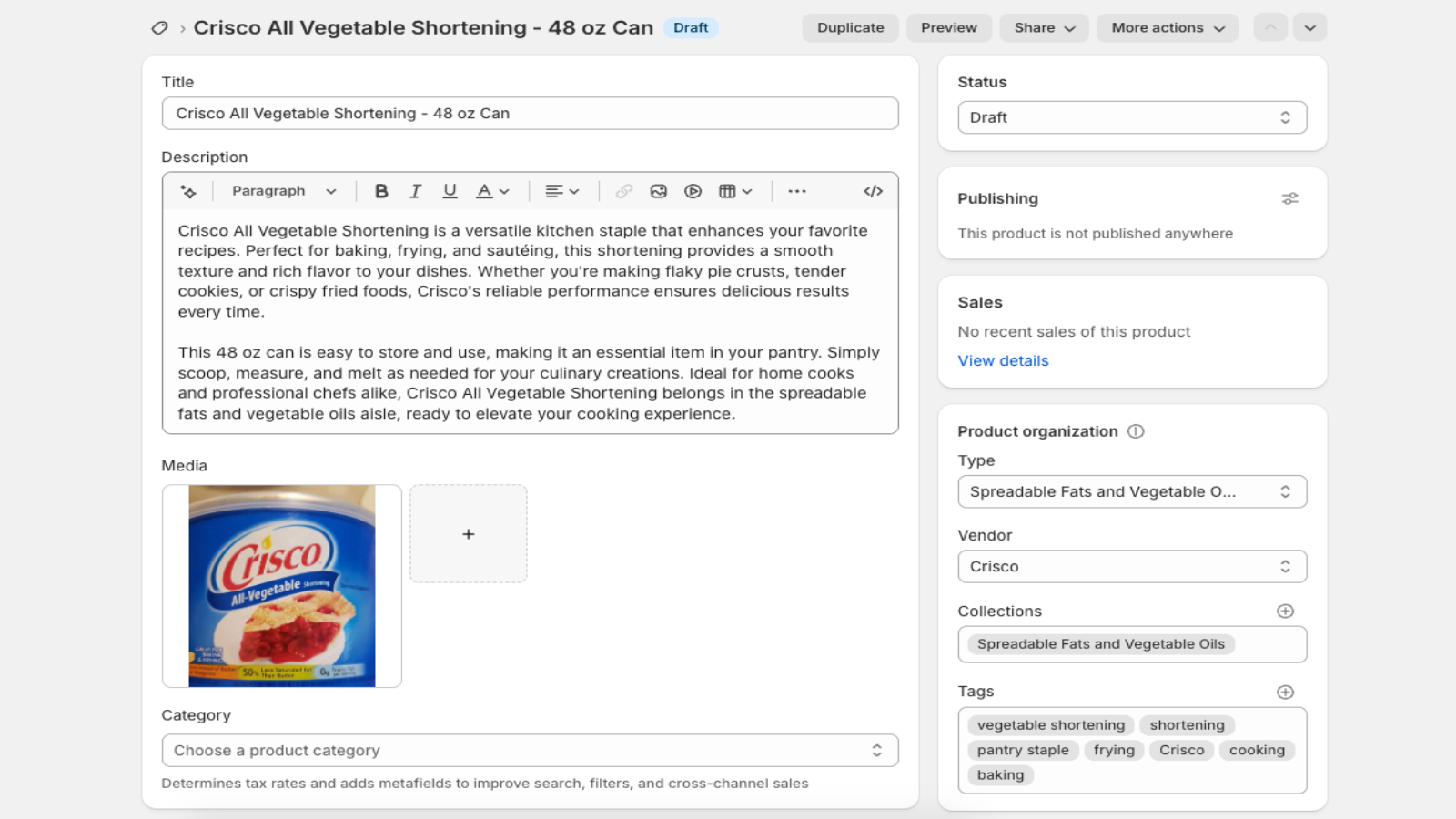Open the product category chooser
The width and height of the screenshot is (1456, 819).
tap(531, 751)
